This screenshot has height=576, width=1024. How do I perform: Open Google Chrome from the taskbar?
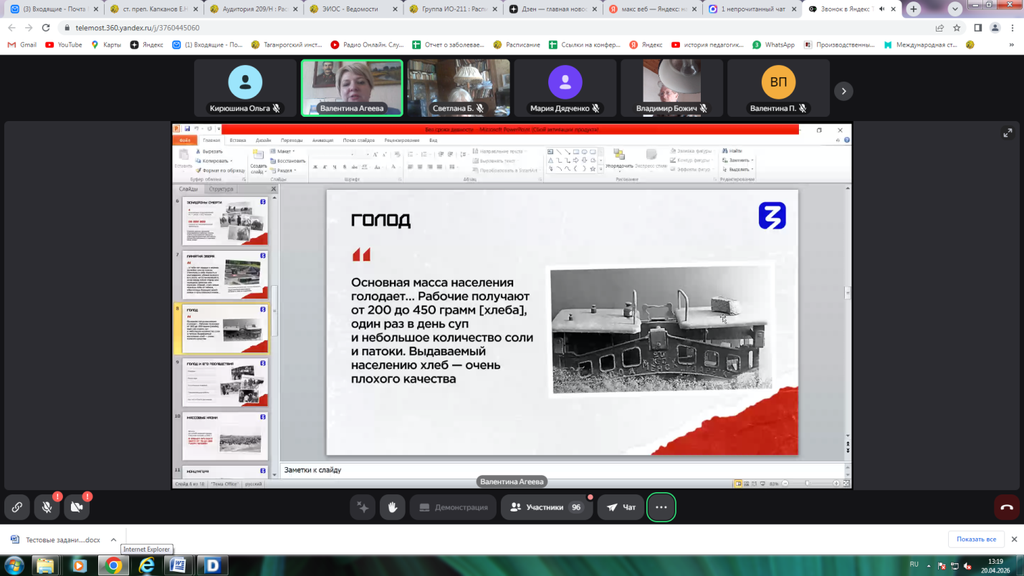tap(113, 565)
